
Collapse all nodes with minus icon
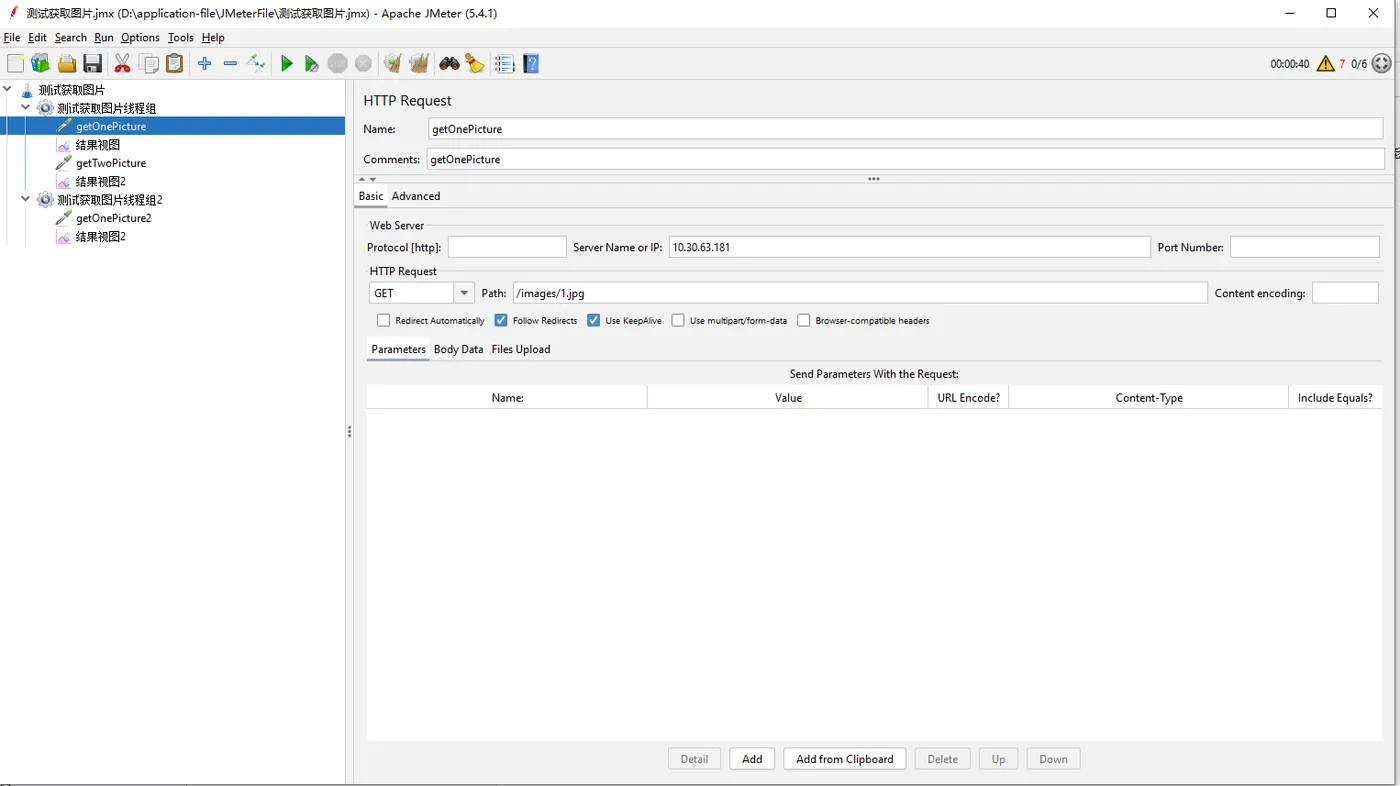230,64
